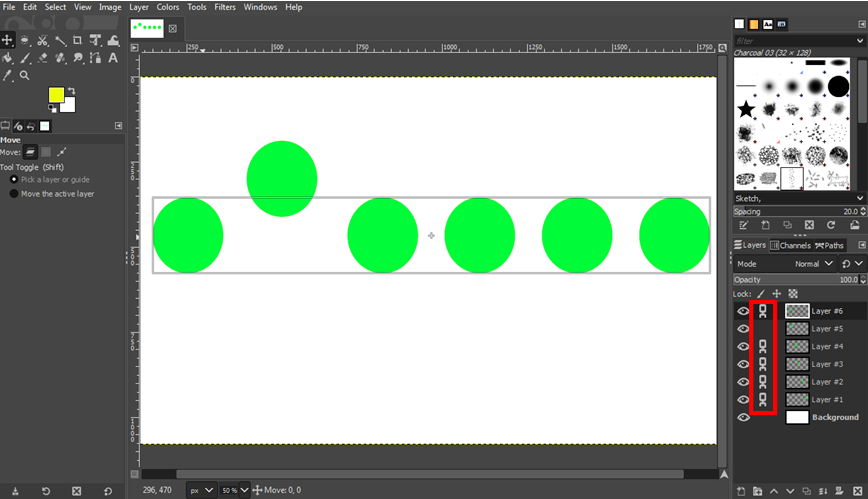Select the Ellipse Select tool
Image resolution: width=868 pixels, height=499 pixels.
pos(25,40)
